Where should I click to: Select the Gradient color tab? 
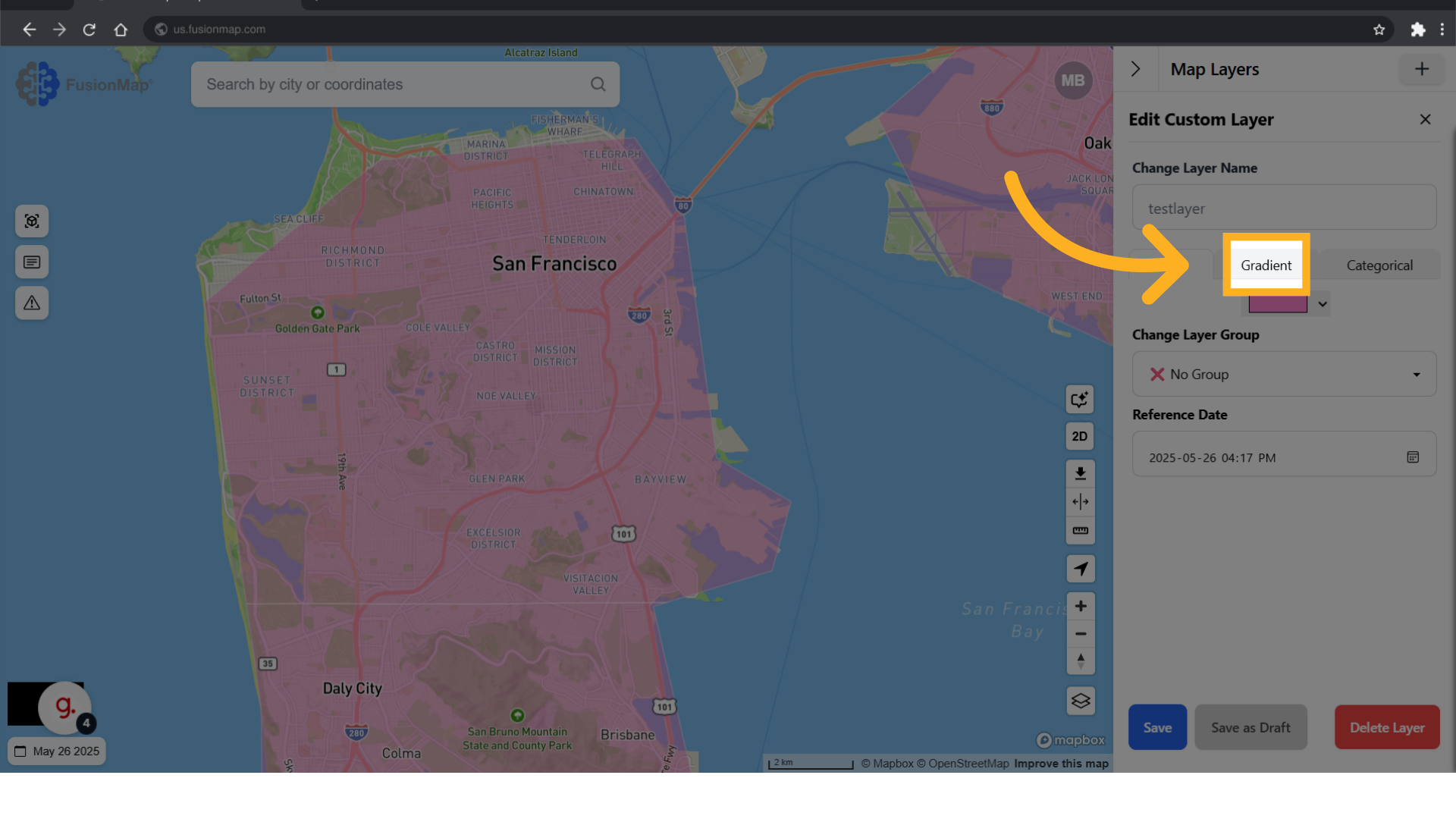pos(1266,265)
